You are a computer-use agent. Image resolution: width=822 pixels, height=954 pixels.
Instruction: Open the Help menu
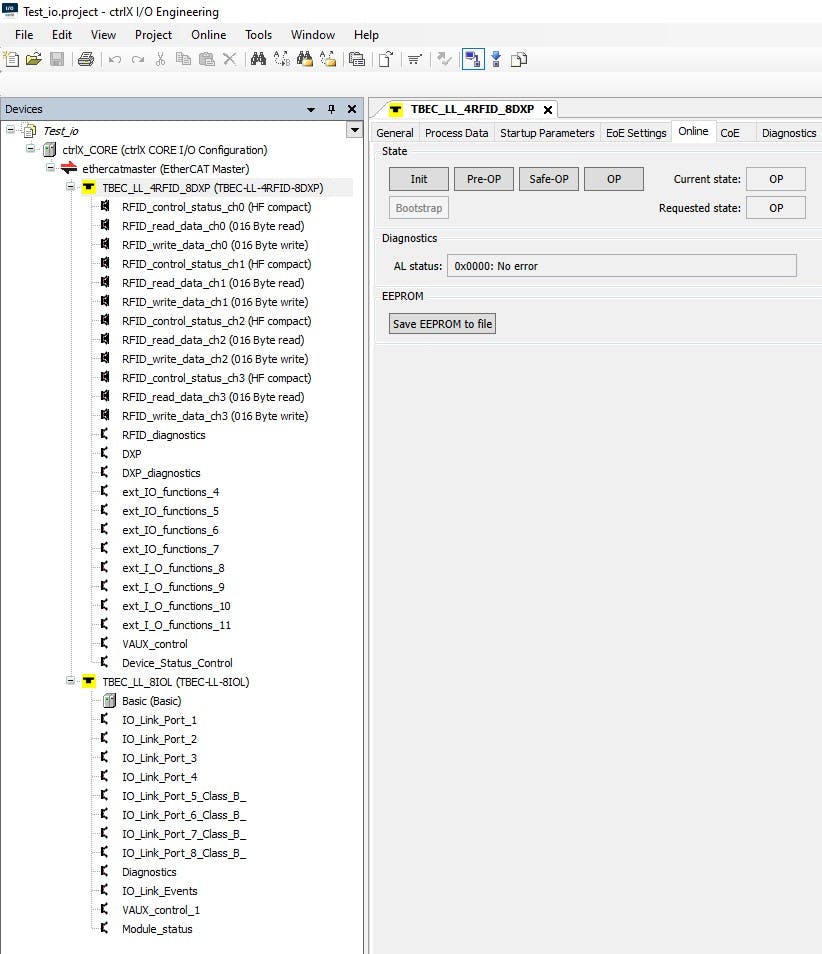[366, 35]
